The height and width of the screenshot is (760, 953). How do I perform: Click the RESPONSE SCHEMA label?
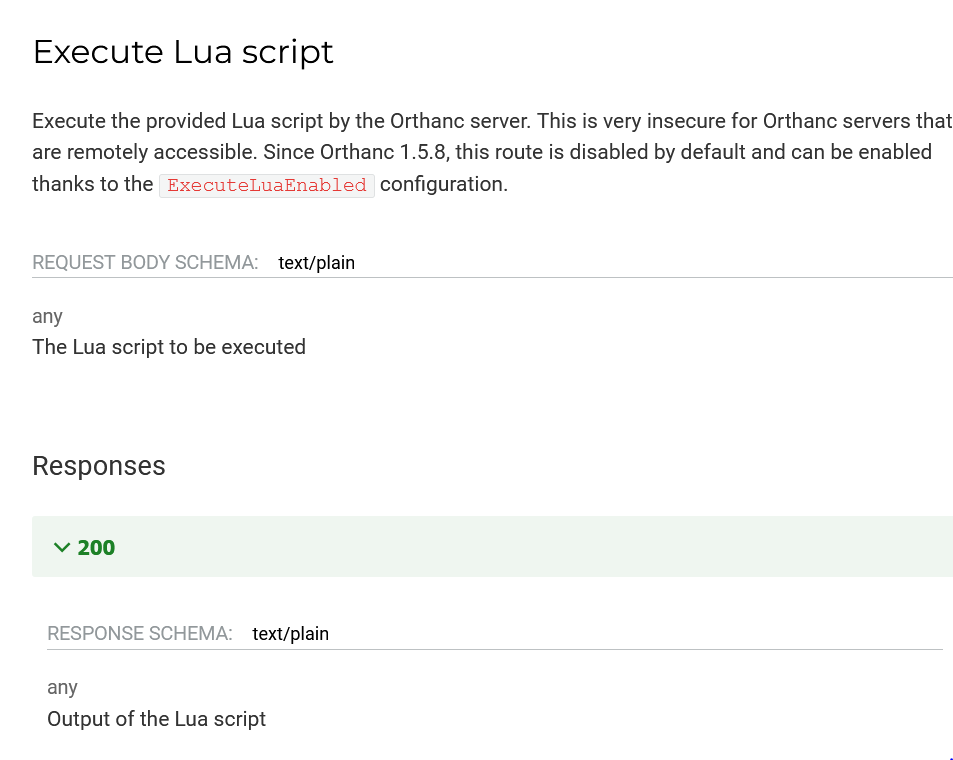[140, 634]
